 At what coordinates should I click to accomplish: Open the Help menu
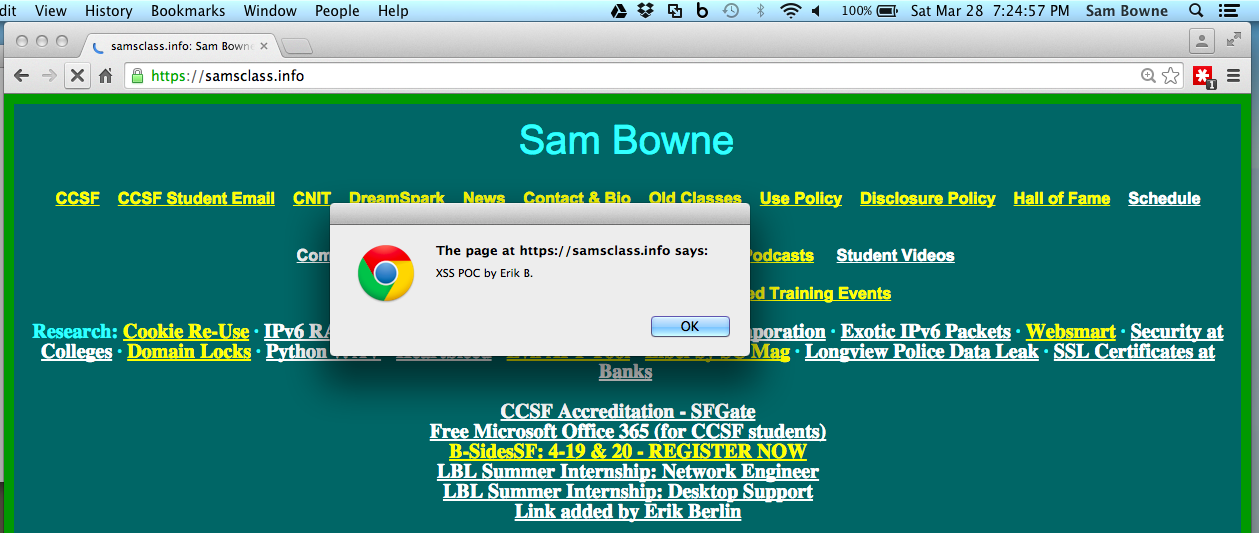[x=393, y=11]
